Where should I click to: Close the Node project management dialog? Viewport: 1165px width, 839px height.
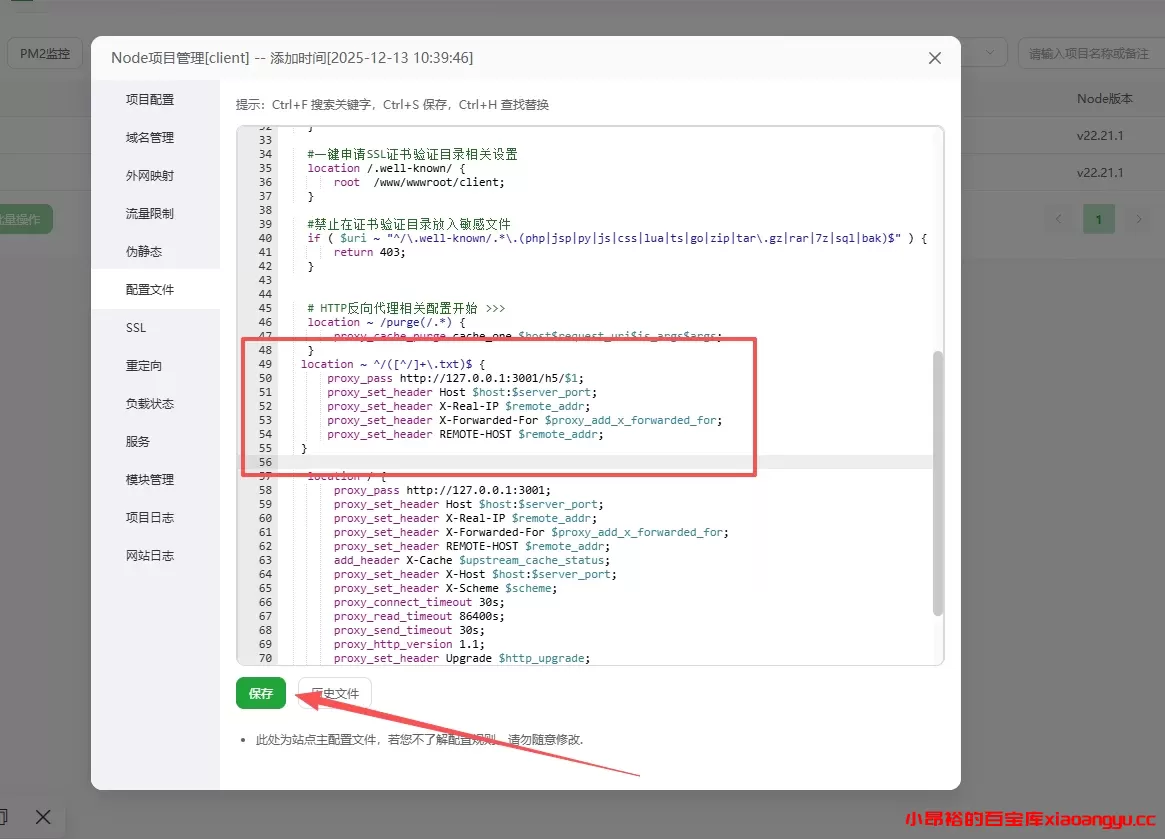click(934, 58)
